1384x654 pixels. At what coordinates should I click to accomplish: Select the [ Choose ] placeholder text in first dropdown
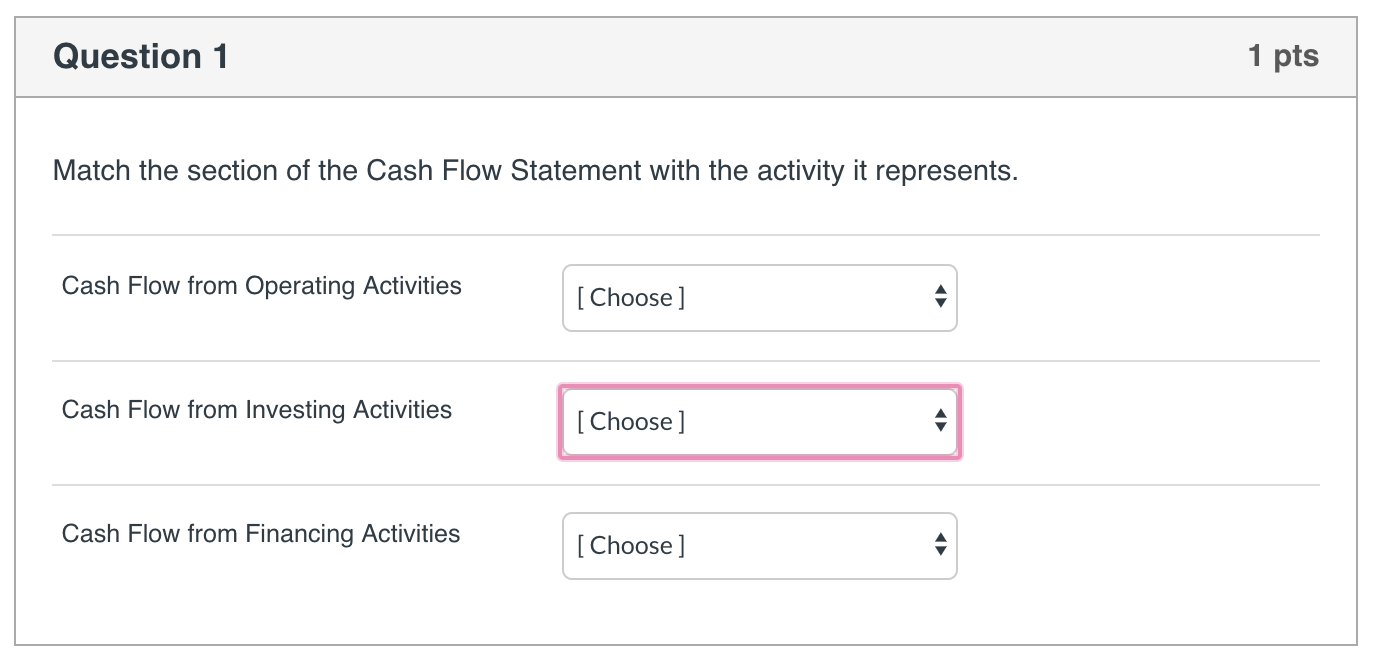click(631, 298)
